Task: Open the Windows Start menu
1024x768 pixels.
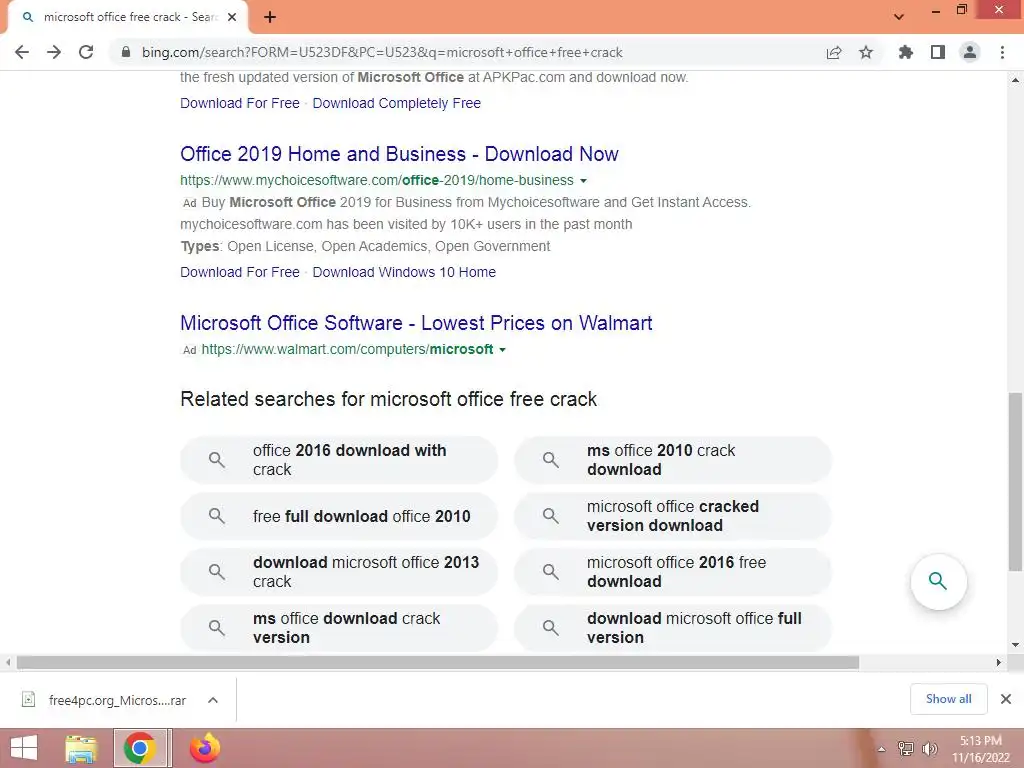Action: [24, 748]
